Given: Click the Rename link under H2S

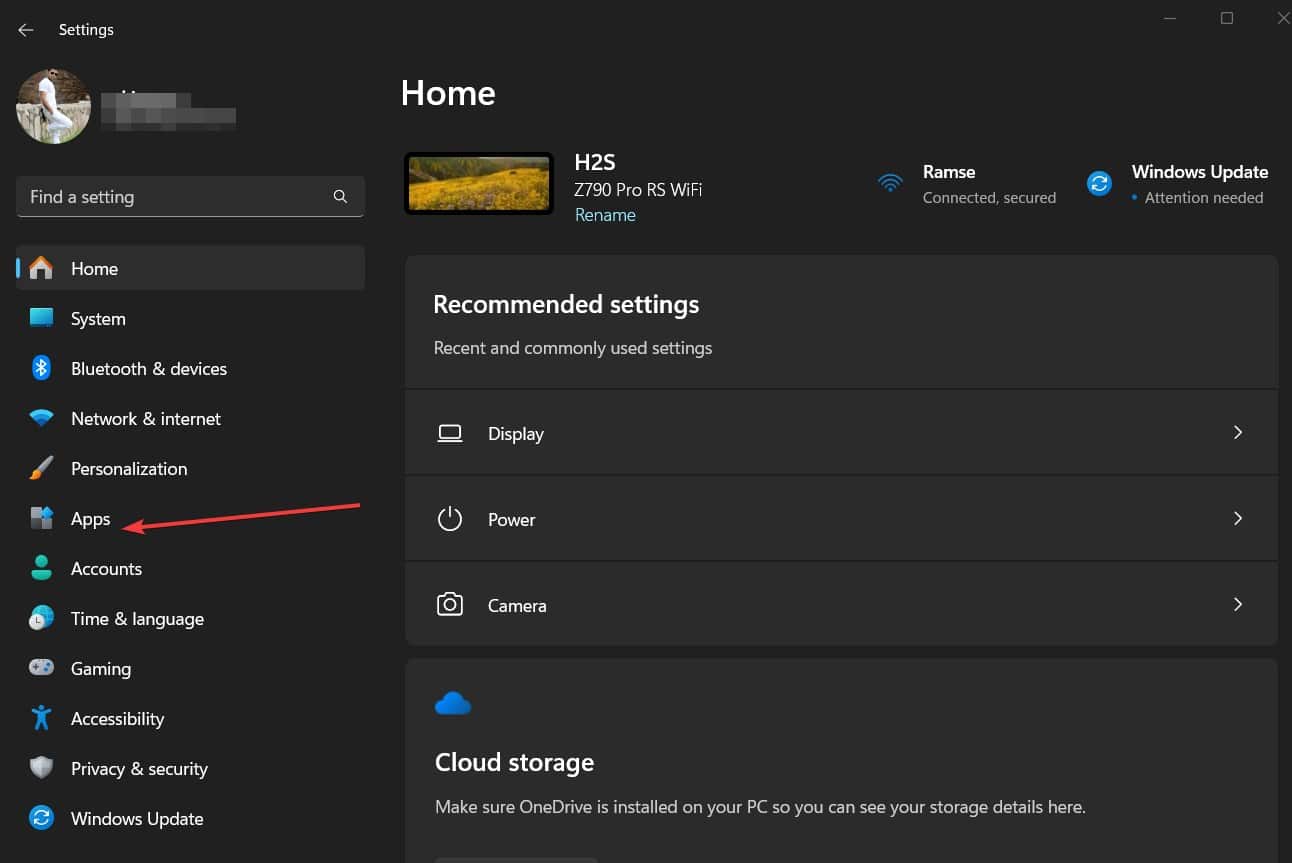Looking at the screenshot, I should pyautogui.click(x=605, y=215).
